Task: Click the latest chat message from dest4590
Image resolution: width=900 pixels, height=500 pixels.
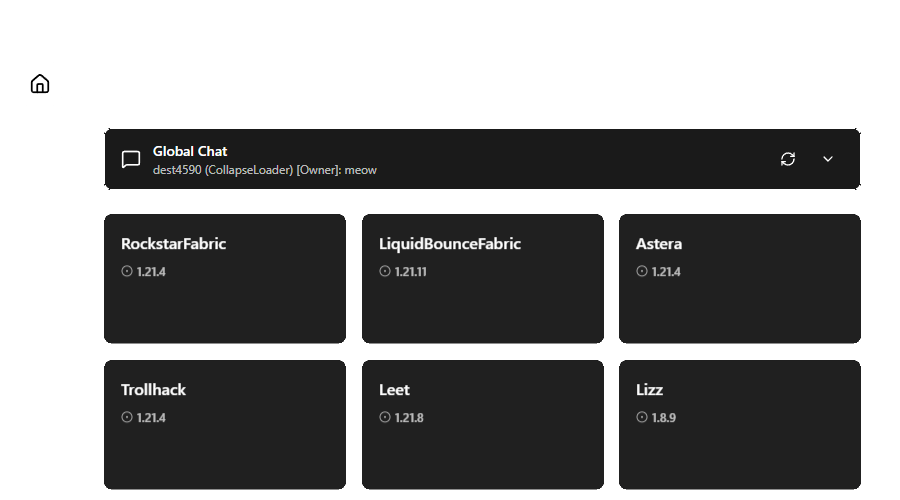Action: click(x=264, y=170)
